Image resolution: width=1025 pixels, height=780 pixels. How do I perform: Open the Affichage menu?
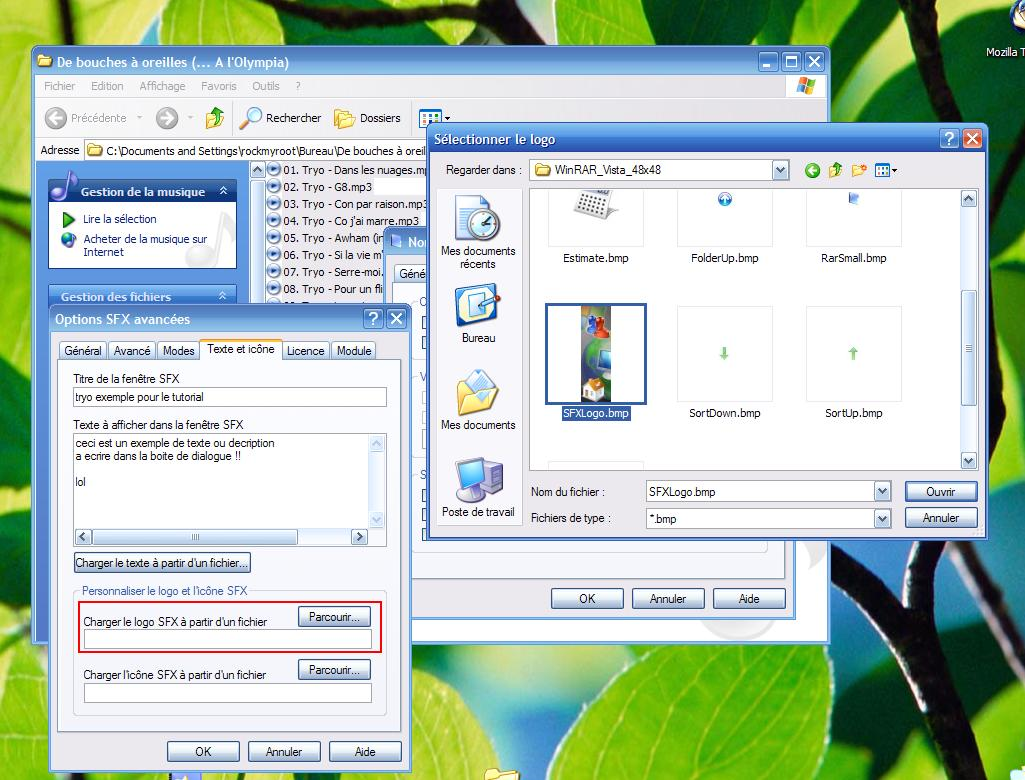(162, 87)
